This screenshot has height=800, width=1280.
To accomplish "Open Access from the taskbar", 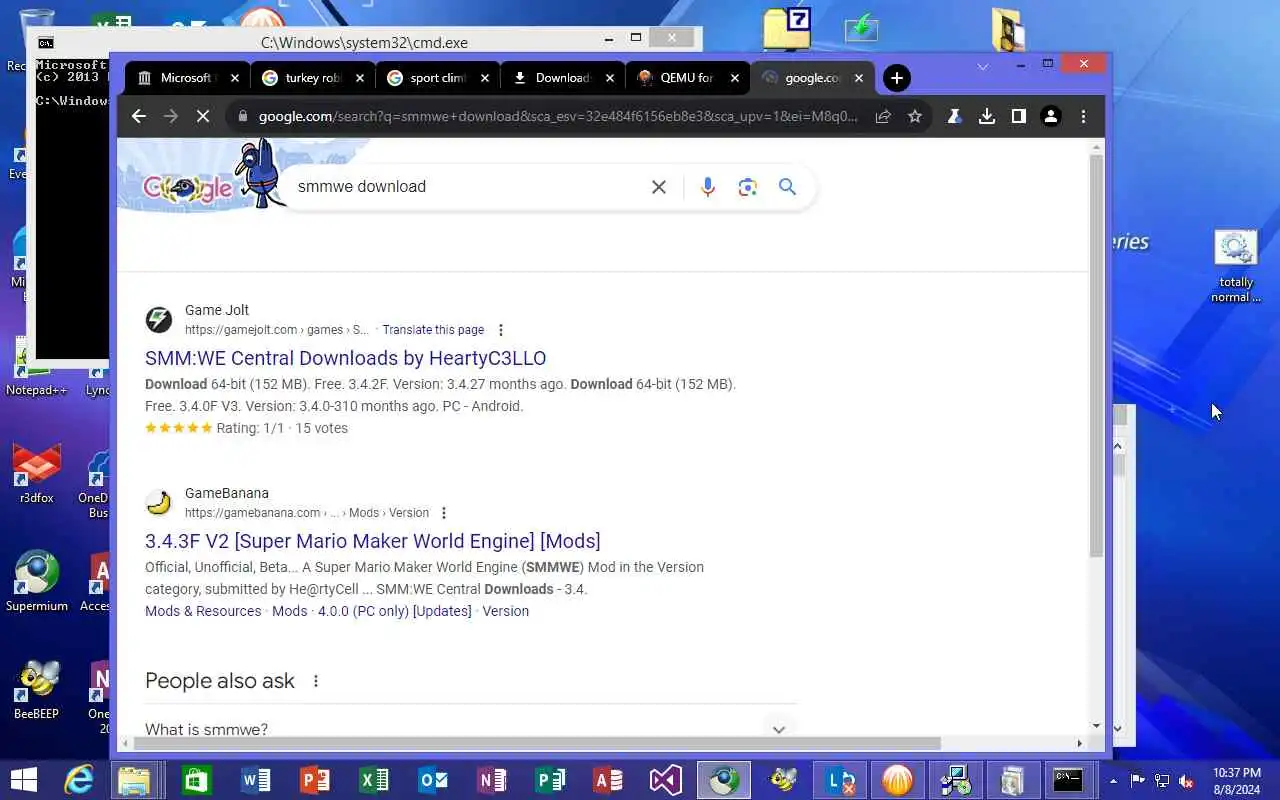I will point(608,780).
